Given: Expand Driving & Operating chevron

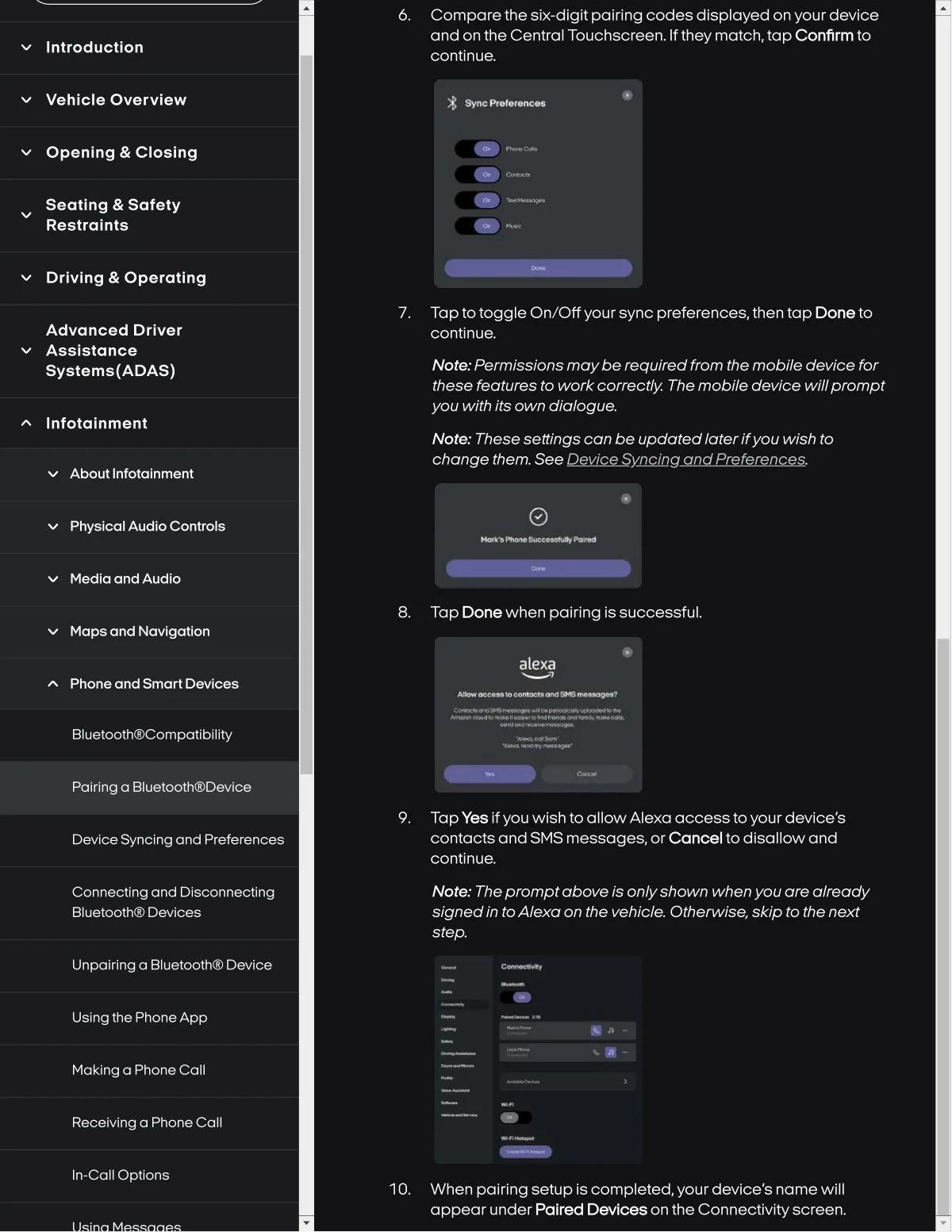Looking at the screenshot, I should tap(26, 278).
